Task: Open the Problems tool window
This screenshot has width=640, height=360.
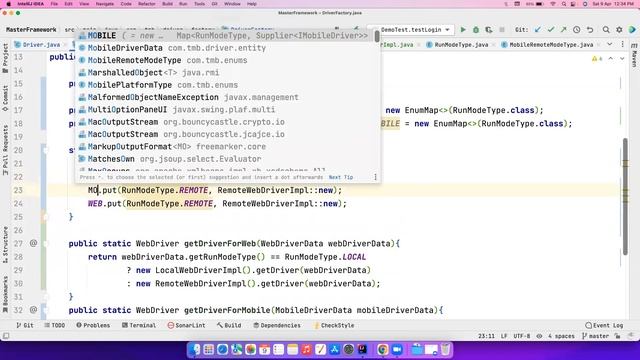Action: pyautogui.click(x=93, y=325)
